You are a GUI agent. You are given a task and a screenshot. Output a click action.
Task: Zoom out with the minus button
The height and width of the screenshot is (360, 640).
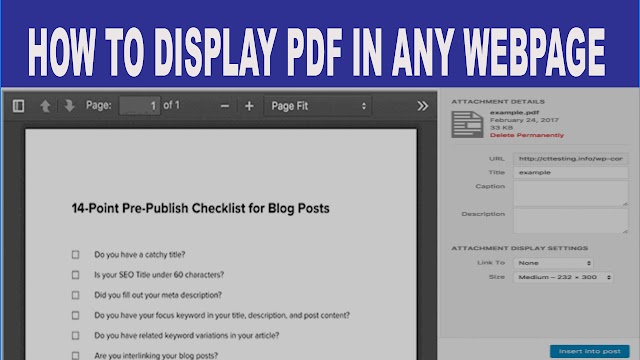click(x=224, y=107)
